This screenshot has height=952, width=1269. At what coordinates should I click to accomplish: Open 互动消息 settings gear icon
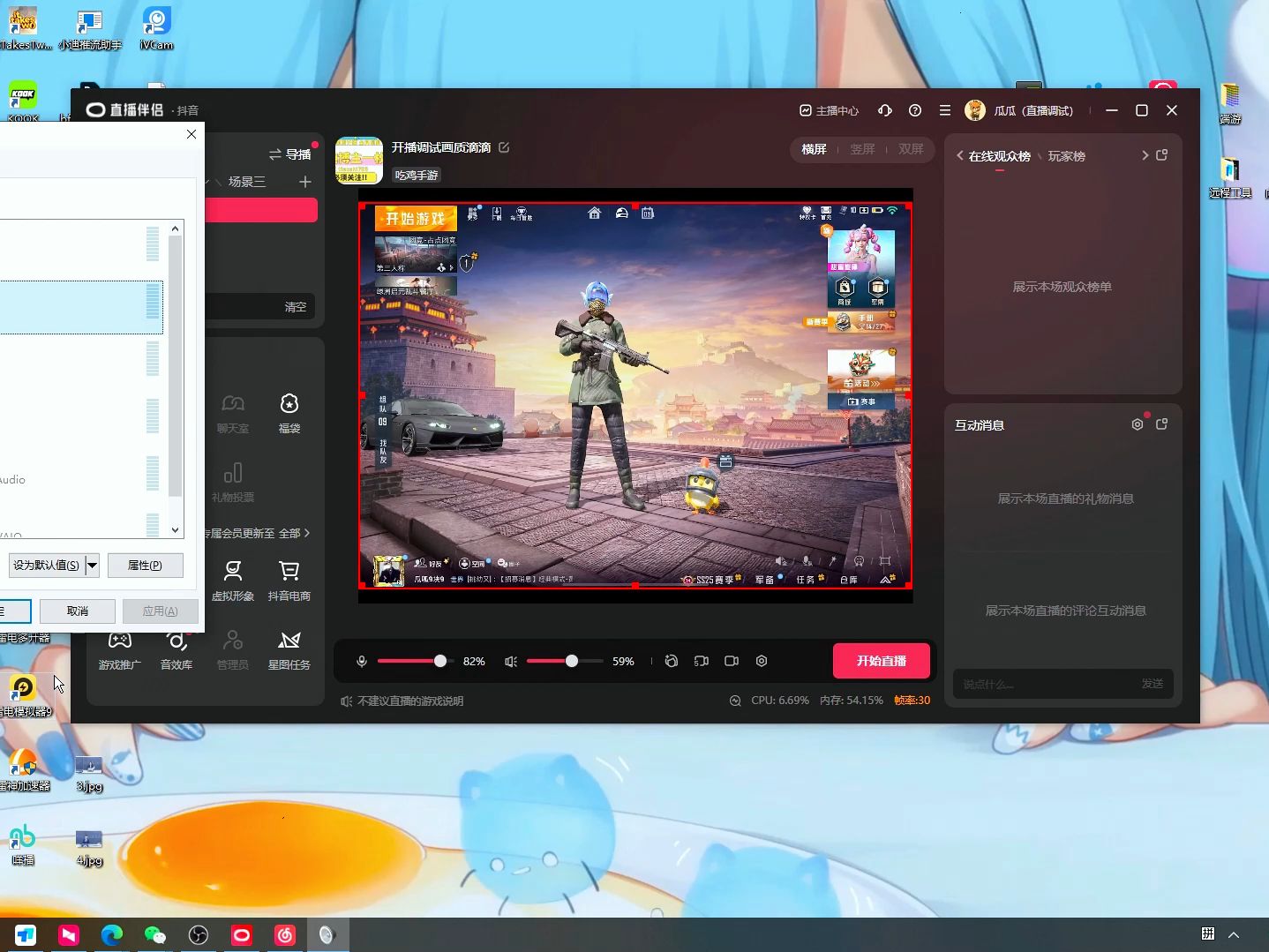coord(1138,424)
